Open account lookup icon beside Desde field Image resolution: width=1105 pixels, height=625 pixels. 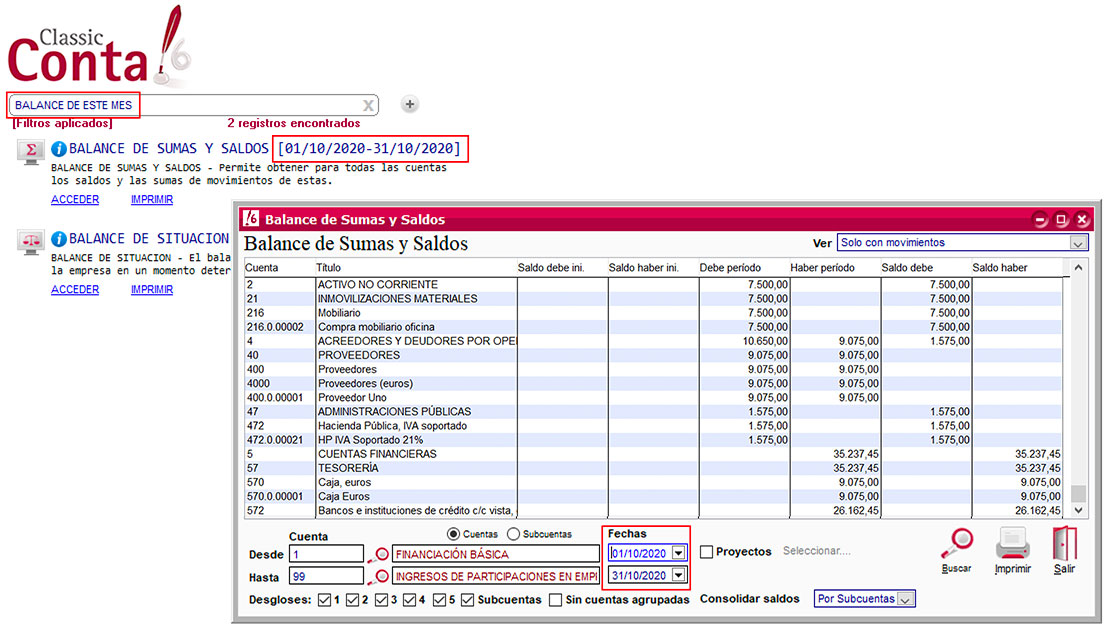379,555
